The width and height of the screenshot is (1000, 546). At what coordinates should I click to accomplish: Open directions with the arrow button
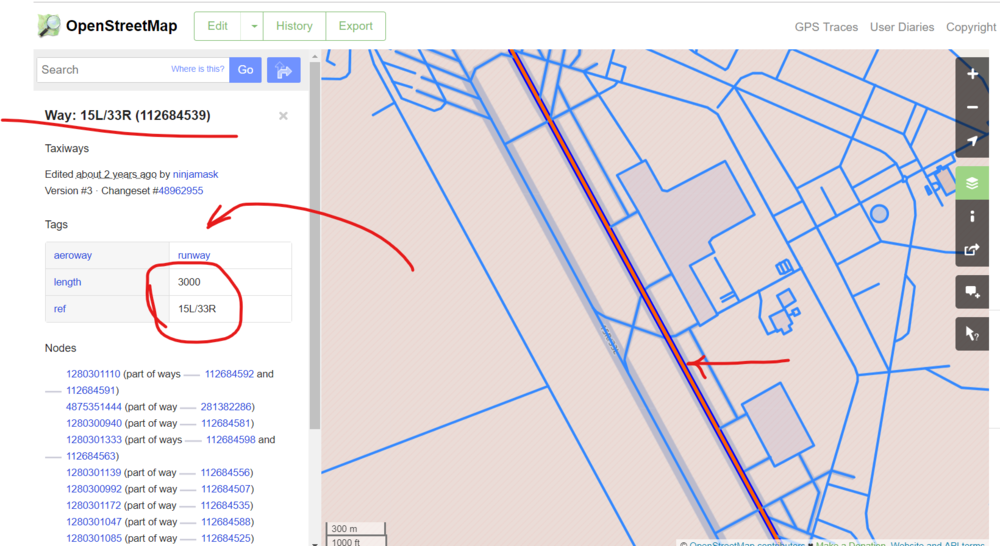284,70
